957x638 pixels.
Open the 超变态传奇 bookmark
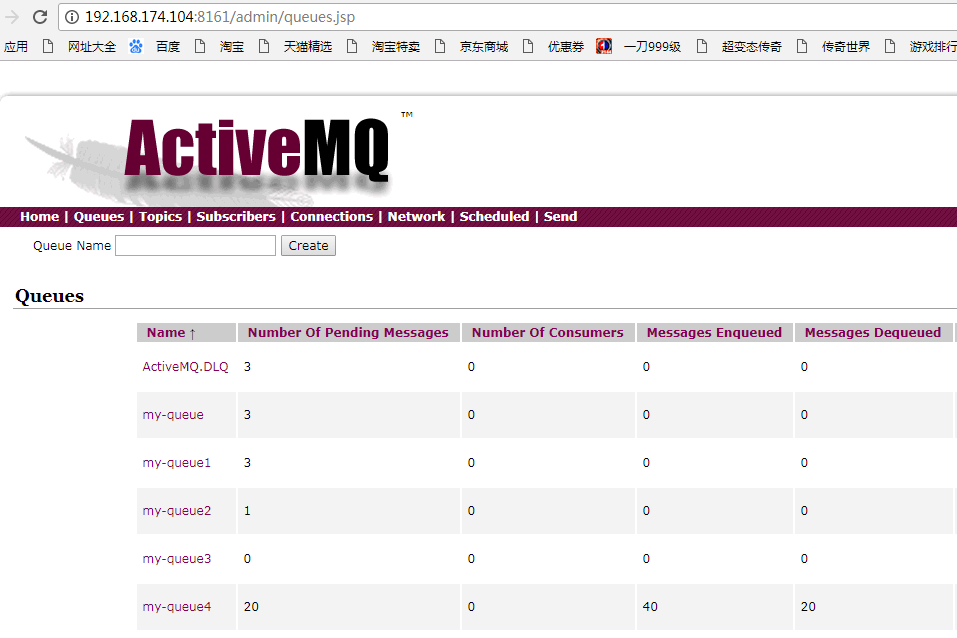pyautogui.click(x=740, y=47)
